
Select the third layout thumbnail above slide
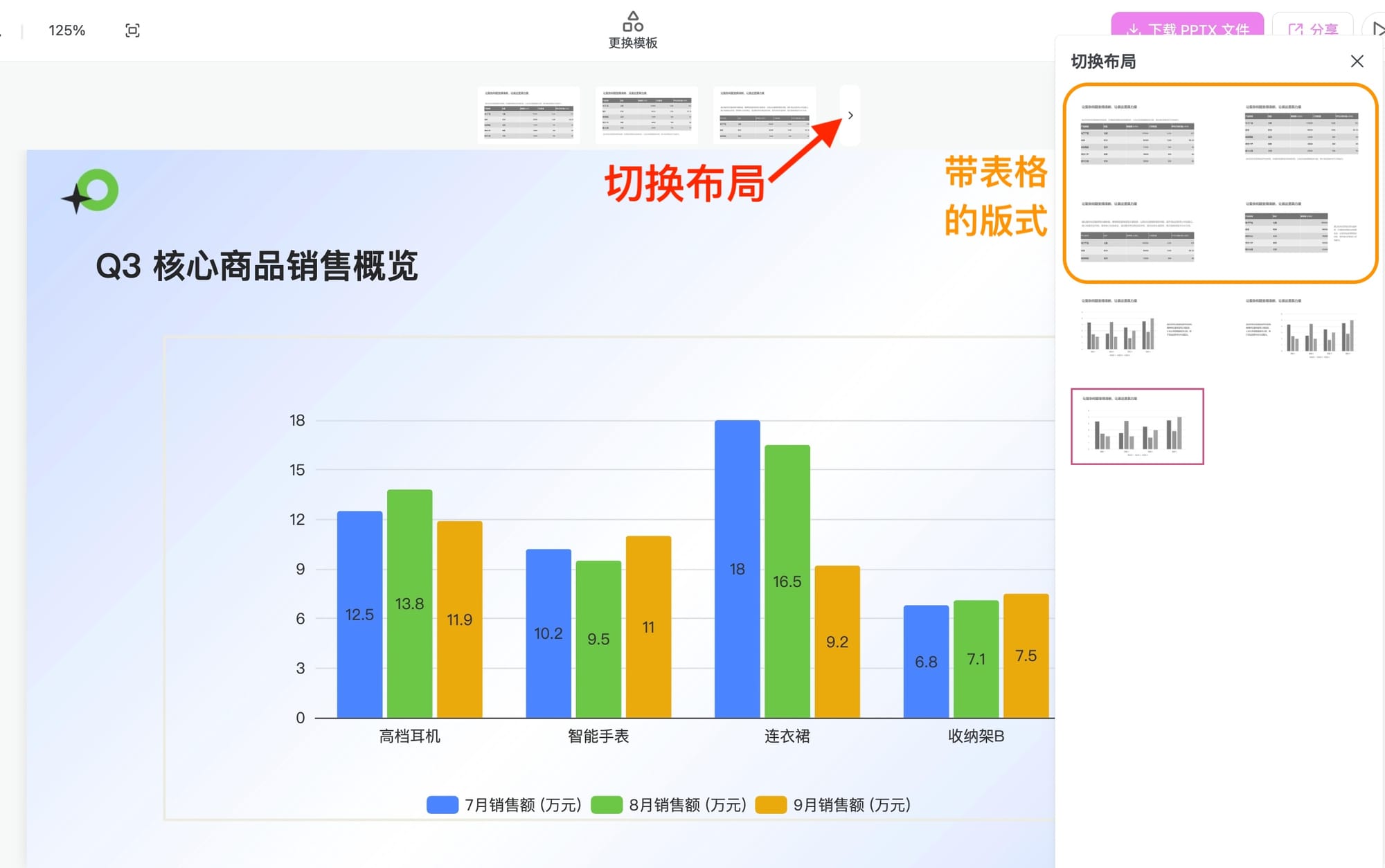coord(765,116)
